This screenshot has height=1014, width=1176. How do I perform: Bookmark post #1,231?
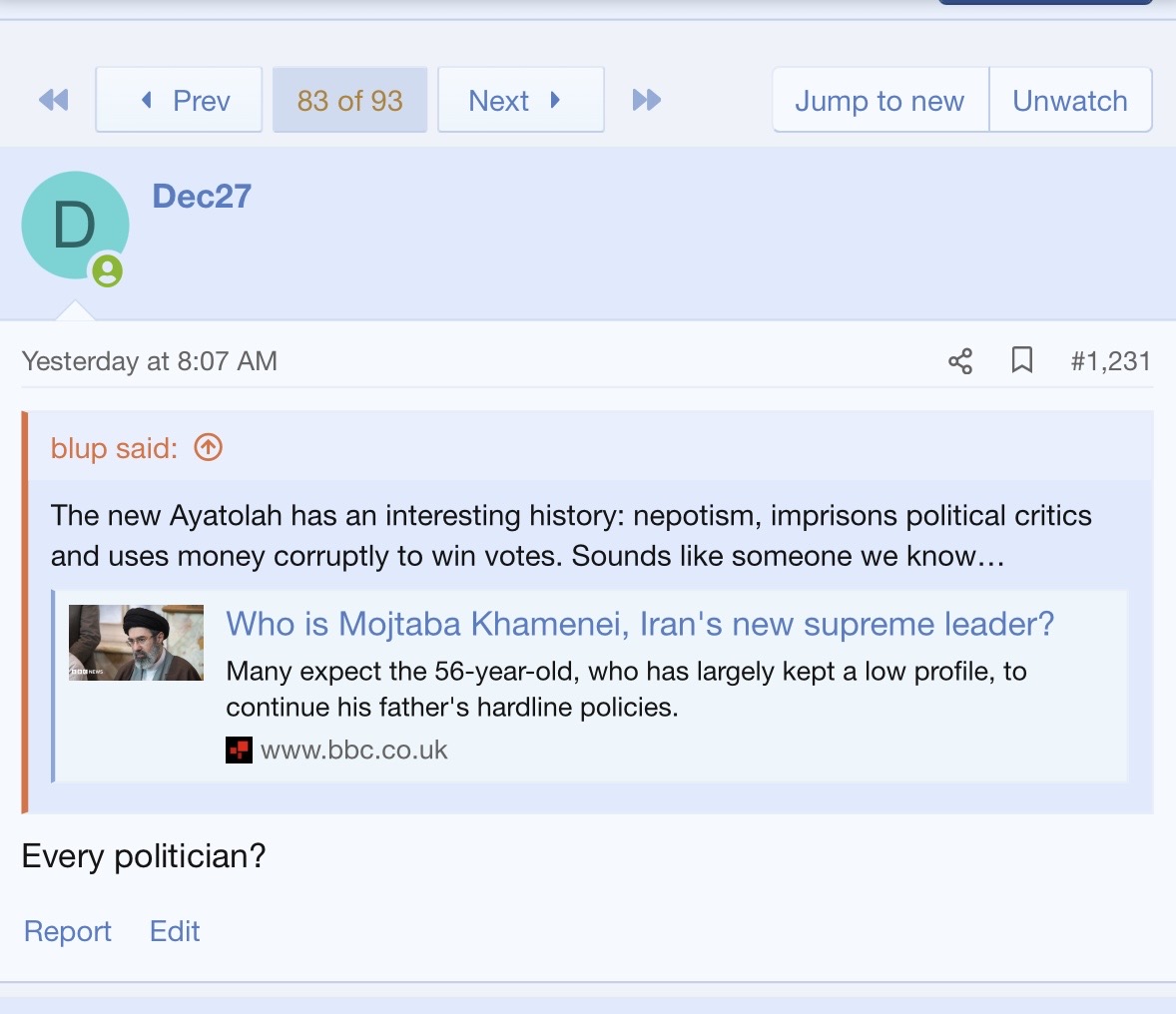1021,360
